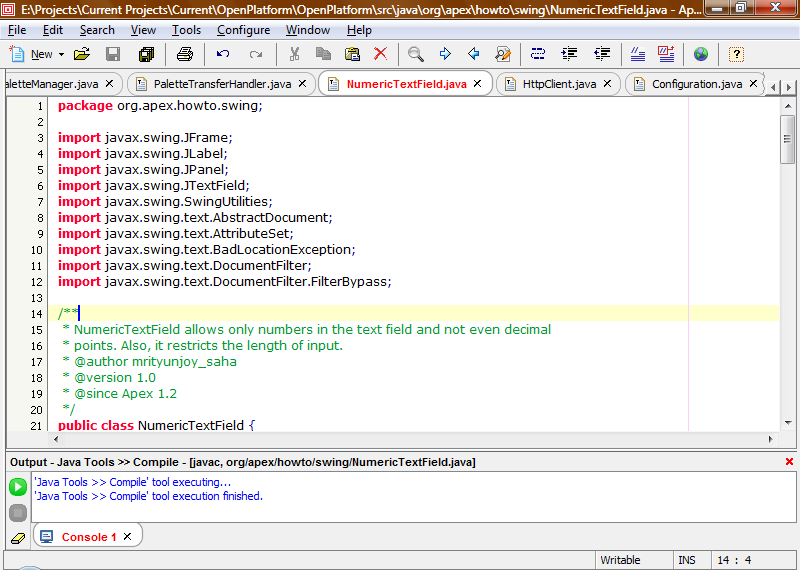This screenshot has width=800, height=570.
Task: Click the Undo arrow icon
Action: pos(223,54)
